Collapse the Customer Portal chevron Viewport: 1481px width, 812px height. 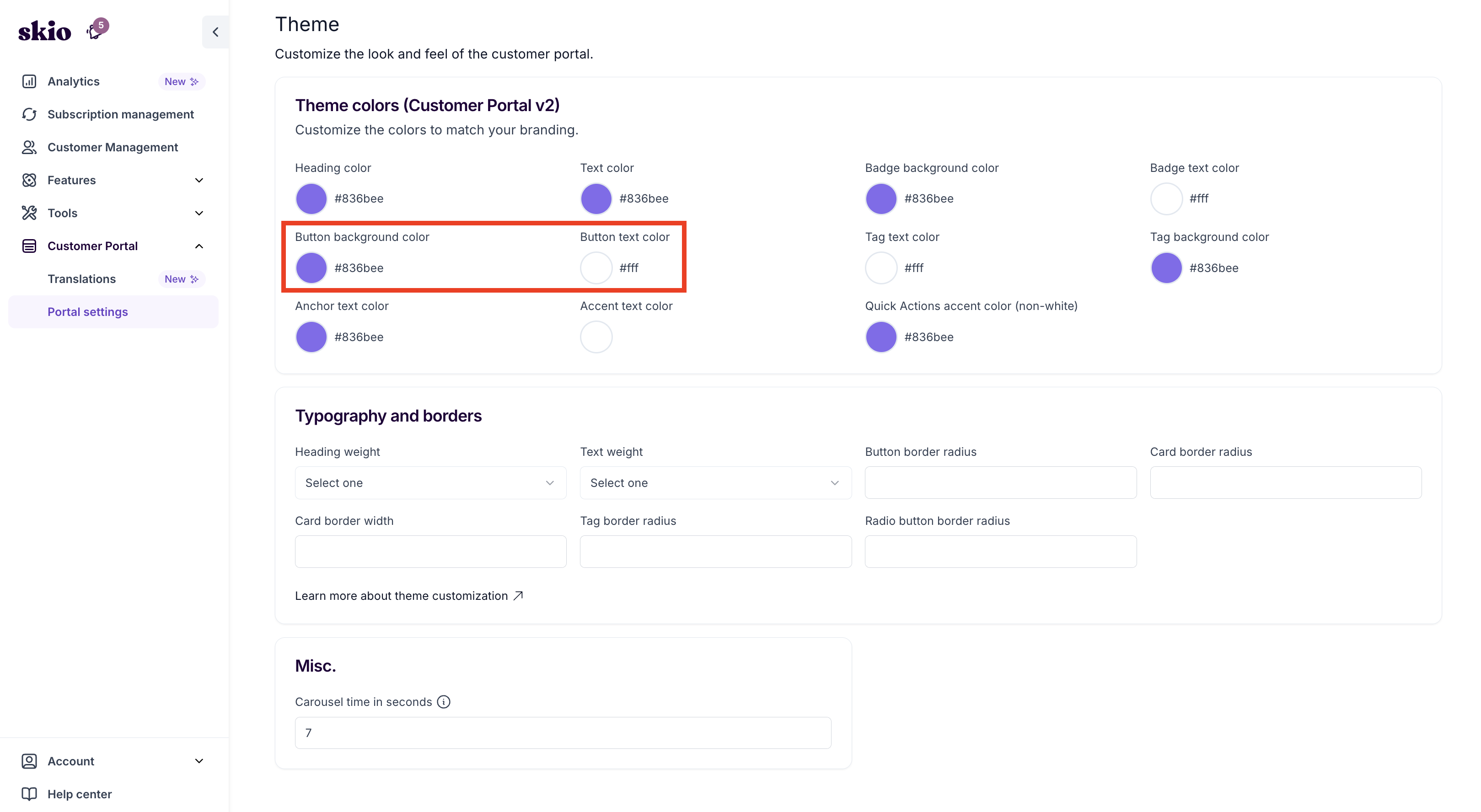(199, 246)
